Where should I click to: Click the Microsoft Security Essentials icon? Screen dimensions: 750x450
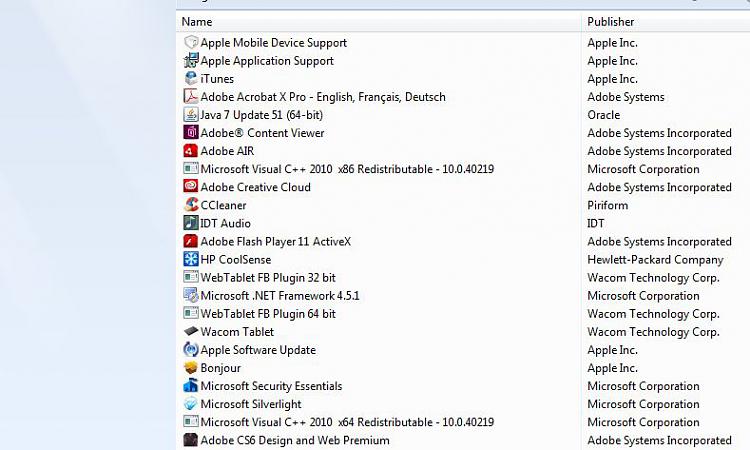point(191,386)
